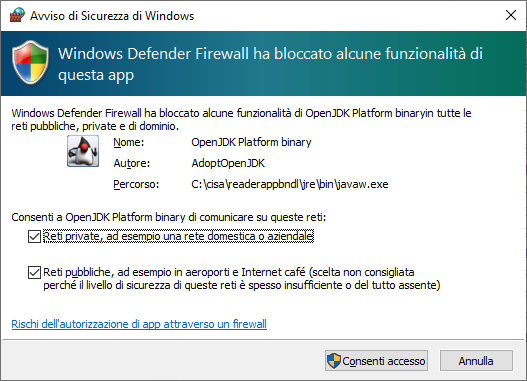Uncheck the Reti pubbliche checkbox
Image resolution: width=527 pixels, height=381 pixels.
pyautogui.click(x=34, y=272)
